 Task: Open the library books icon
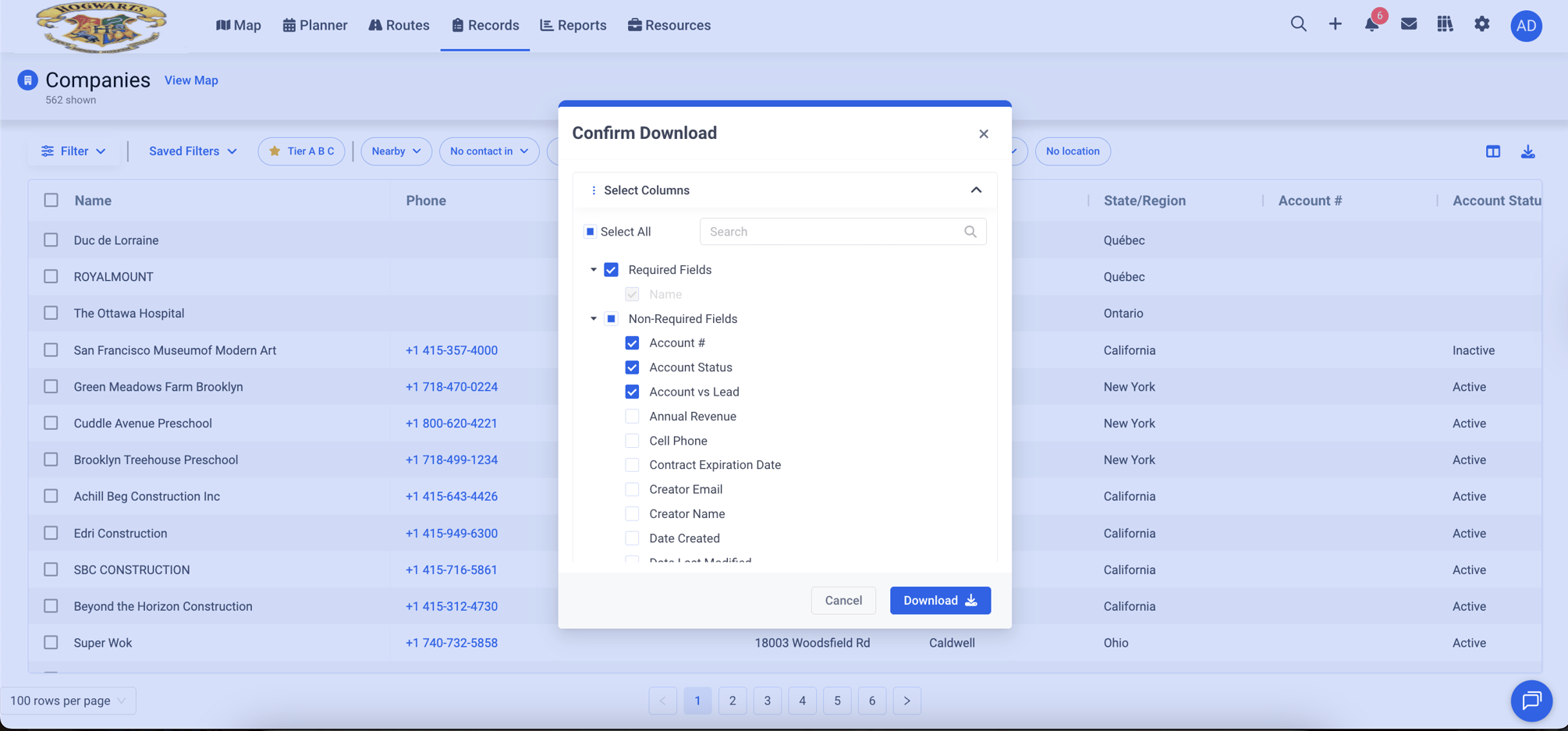1445,24
